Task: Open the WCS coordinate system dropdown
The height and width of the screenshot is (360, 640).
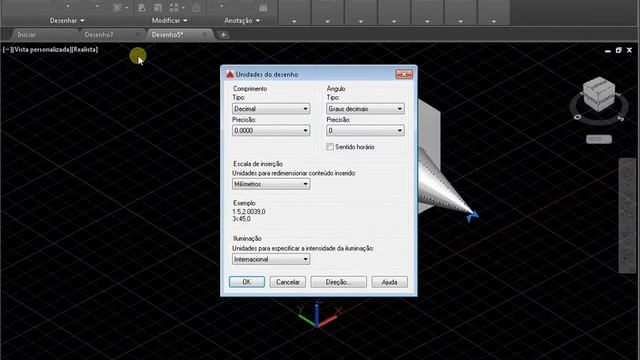Action: click(x=599, y=139)
